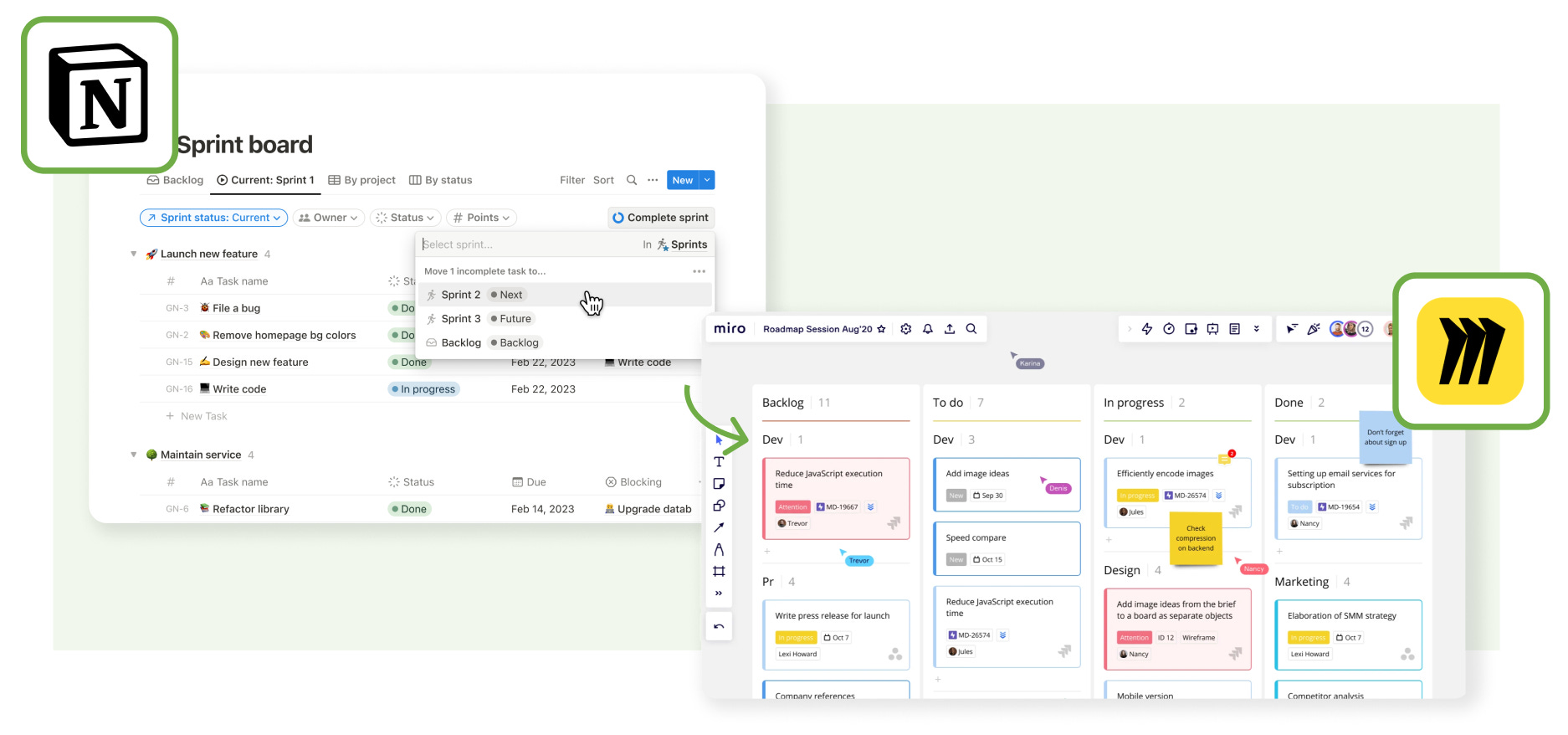Open the options dots beside Move 1 incomplete task
Screen dimensions: 1568x735
pyautogui.click(x=699, y=271)
